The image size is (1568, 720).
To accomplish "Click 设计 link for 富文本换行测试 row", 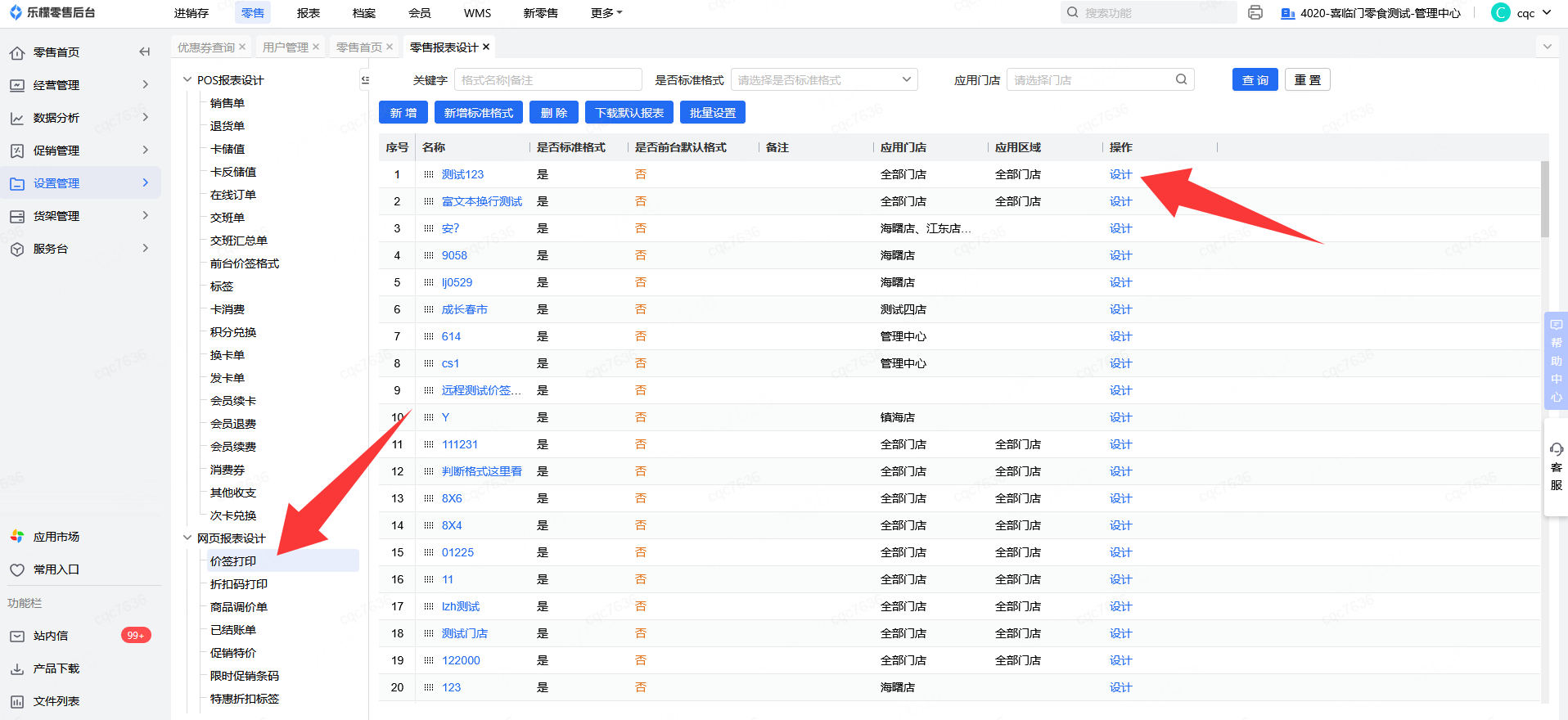I will click(x=1120, y=201).
